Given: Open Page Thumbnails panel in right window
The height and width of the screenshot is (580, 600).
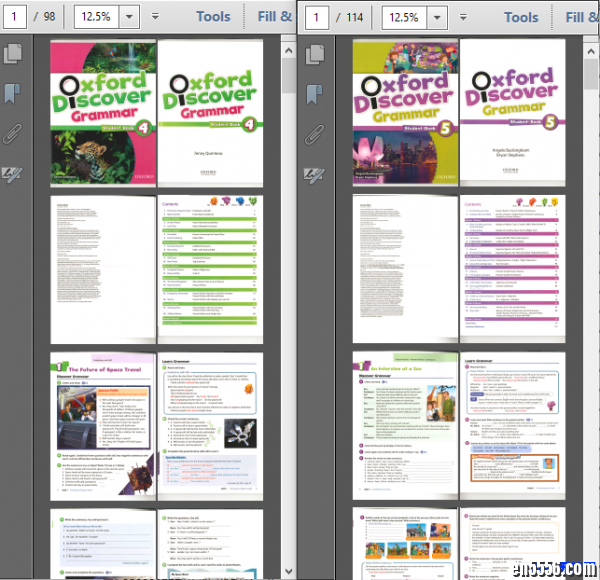Looking at the screenshot, I should click(x=315, y=54).
